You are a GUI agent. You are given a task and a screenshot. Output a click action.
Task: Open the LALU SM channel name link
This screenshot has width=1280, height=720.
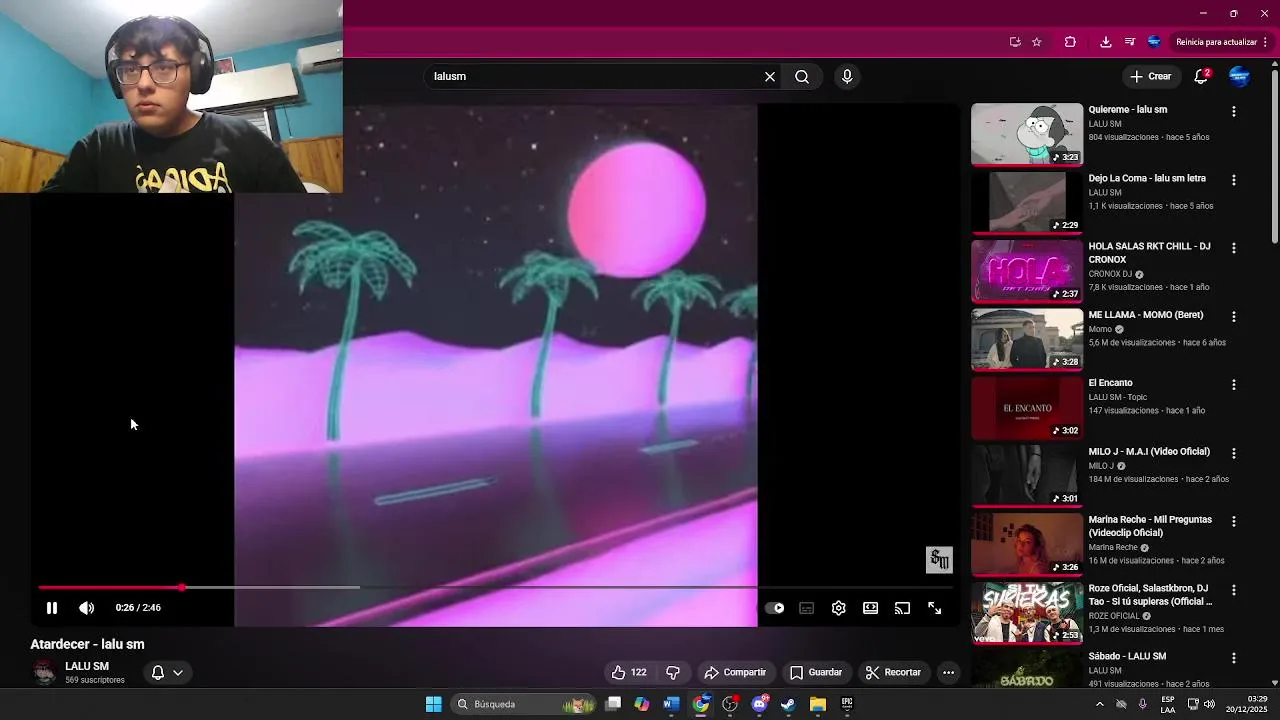click(87, 666)
